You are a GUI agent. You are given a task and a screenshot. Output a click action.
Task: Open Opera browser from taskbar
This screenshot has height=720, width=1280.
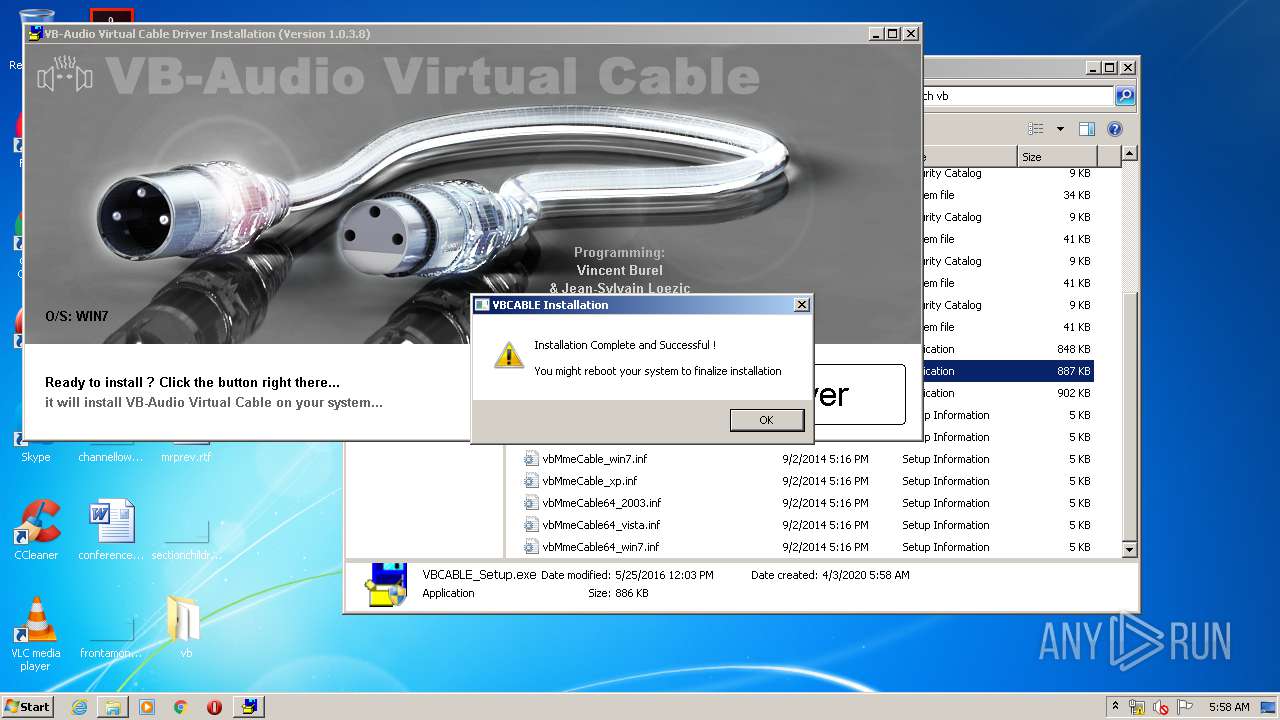(x=214, y=707)
